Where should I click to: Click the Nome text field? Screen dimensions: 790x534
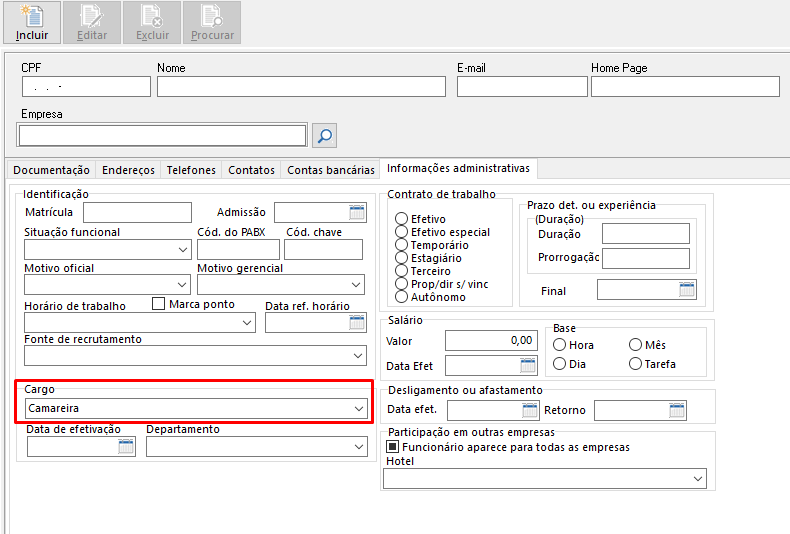click(x=301, y=87)
